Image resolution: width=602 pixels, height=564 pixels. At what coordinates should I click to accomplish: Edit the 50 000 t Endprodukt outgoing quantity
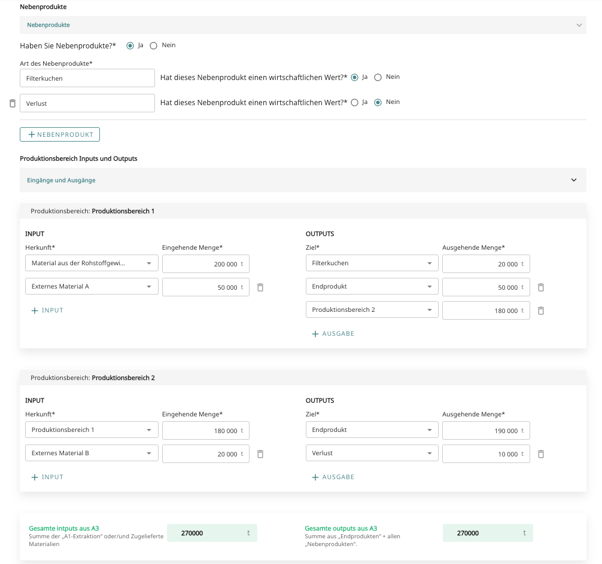(486, 287)
